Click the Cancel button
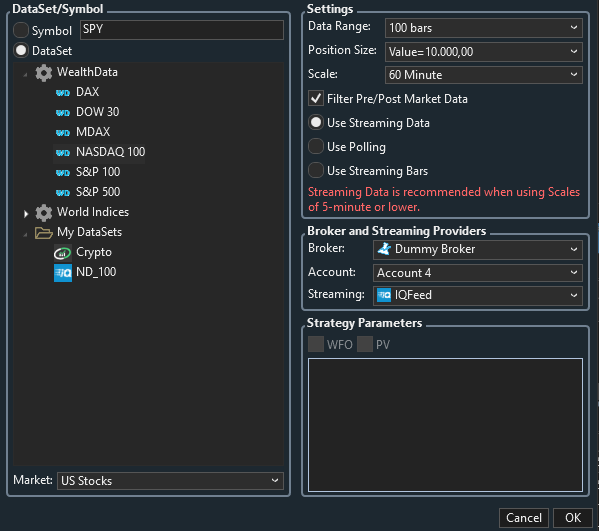The image size is (599, 531). [524, 518]
